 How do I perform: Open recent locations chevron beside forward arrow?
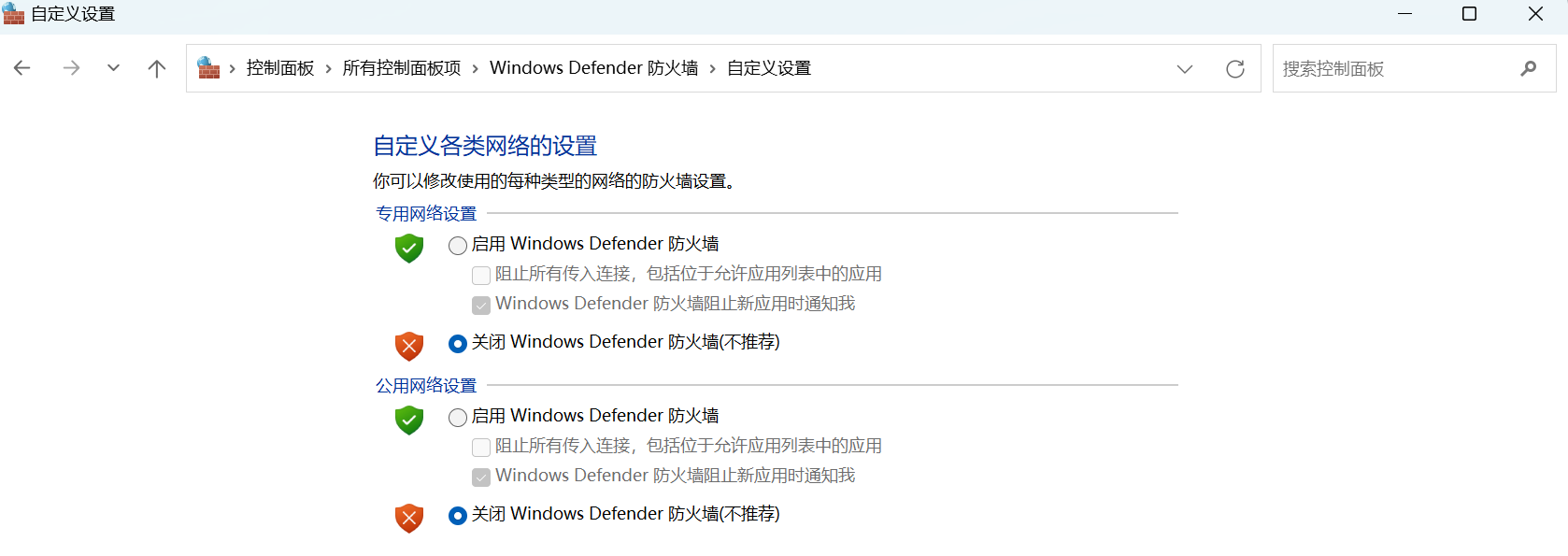tap(113, 68)
